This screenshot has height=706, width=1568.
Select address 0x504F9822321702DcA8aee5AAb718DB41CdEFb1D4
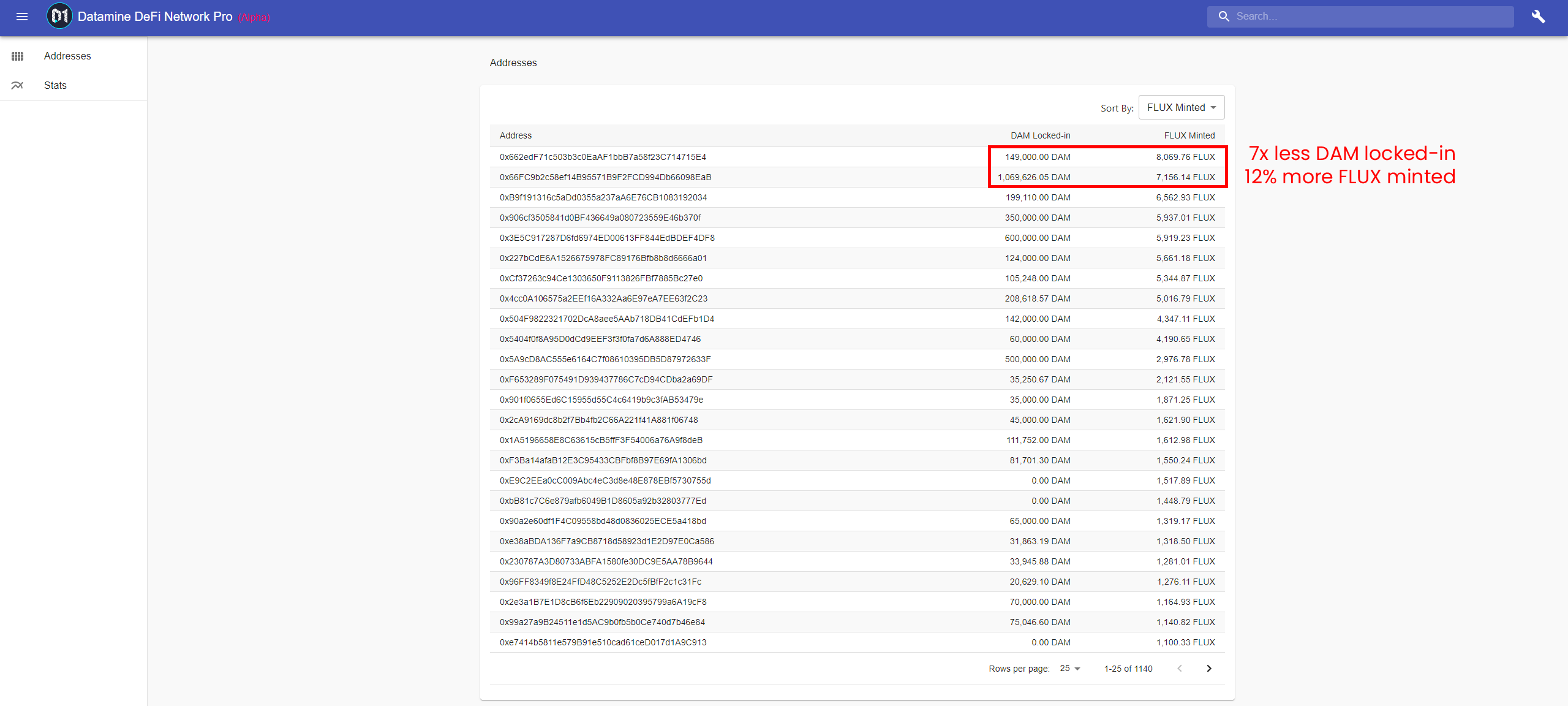coord(607,319)
